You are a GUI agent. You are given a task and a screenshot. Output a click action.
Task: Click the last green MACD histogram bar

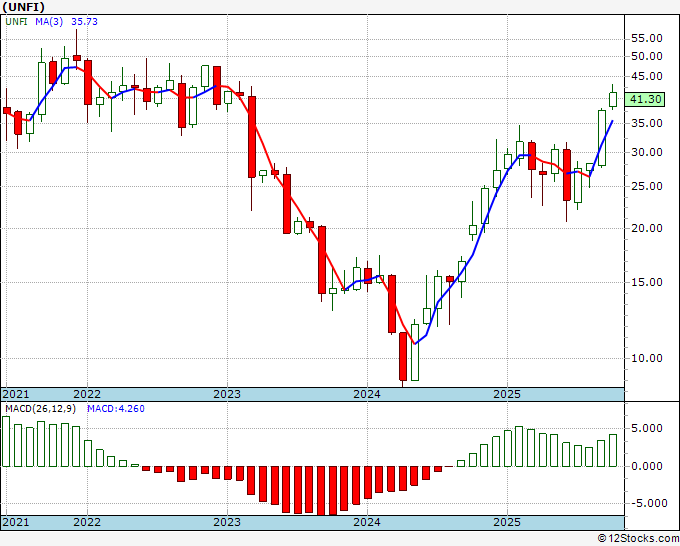613,451
